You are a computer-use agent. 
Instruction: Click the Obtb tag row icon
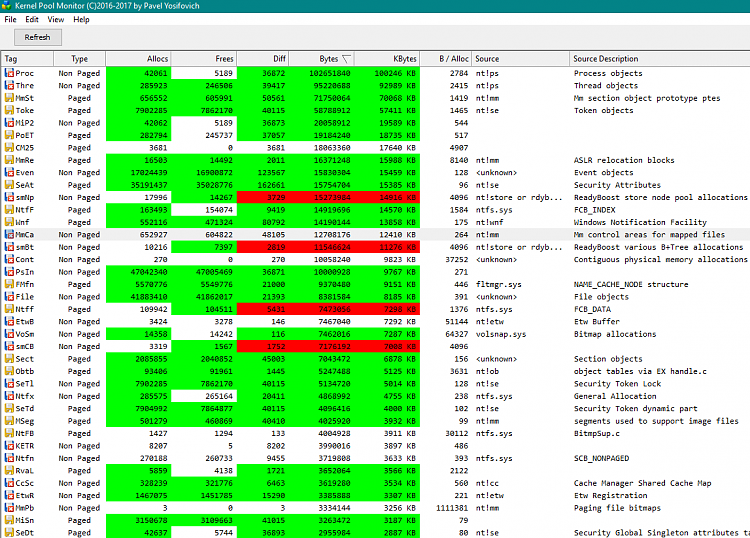coord(9,372)
